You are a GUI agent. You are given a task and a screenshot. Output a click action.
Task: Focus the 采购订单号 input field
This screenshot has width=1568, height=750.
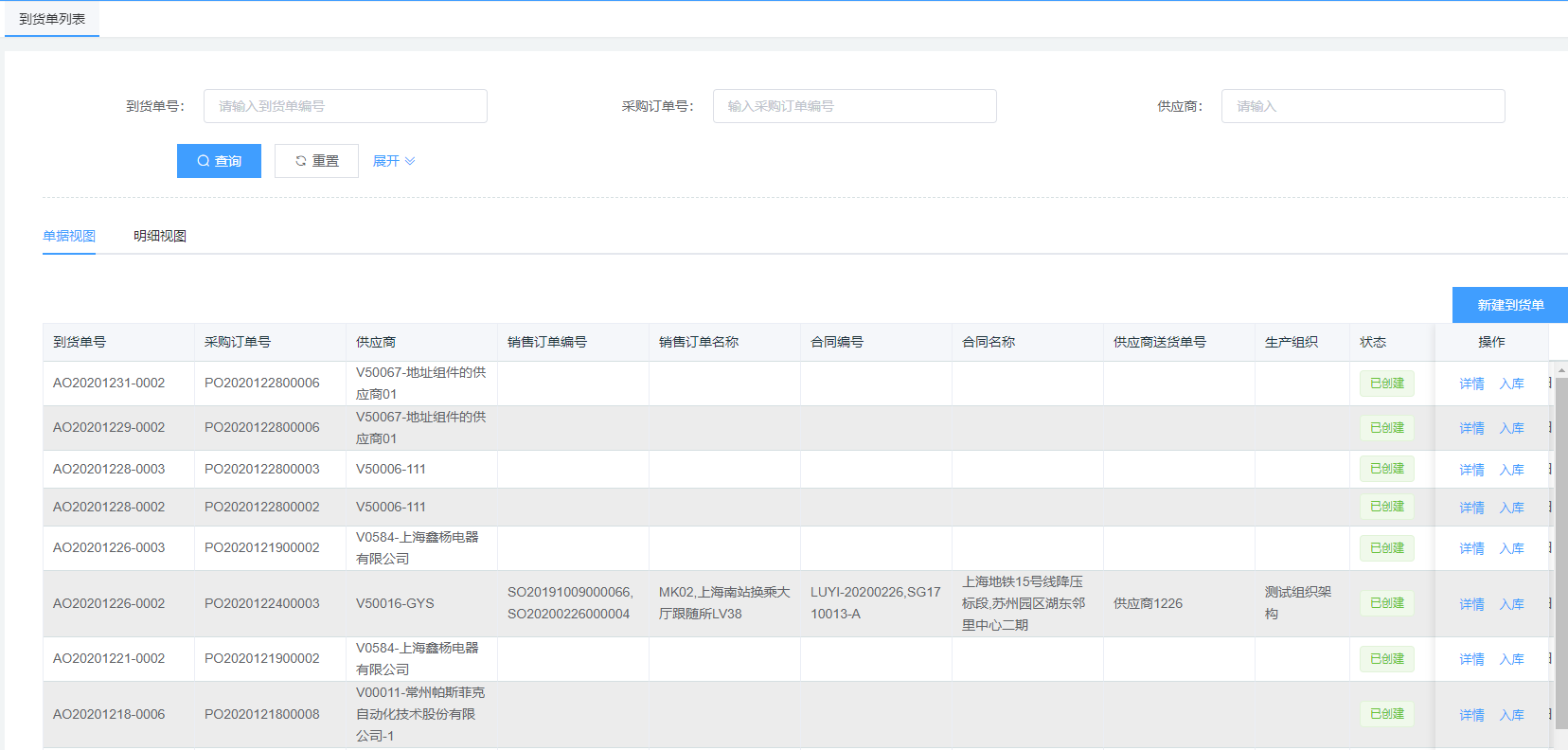pos(854,106)
